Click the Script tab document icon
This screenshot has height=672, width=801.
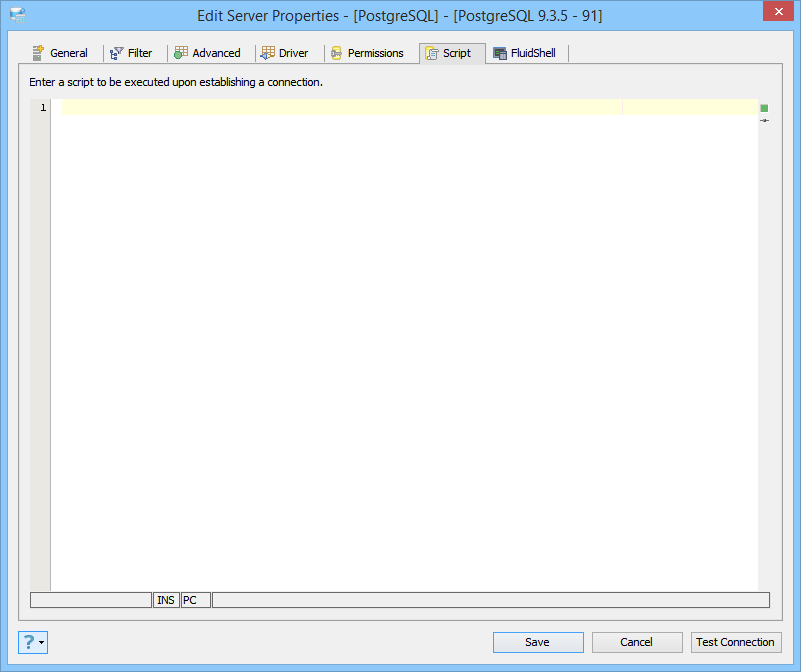[432, 53]
